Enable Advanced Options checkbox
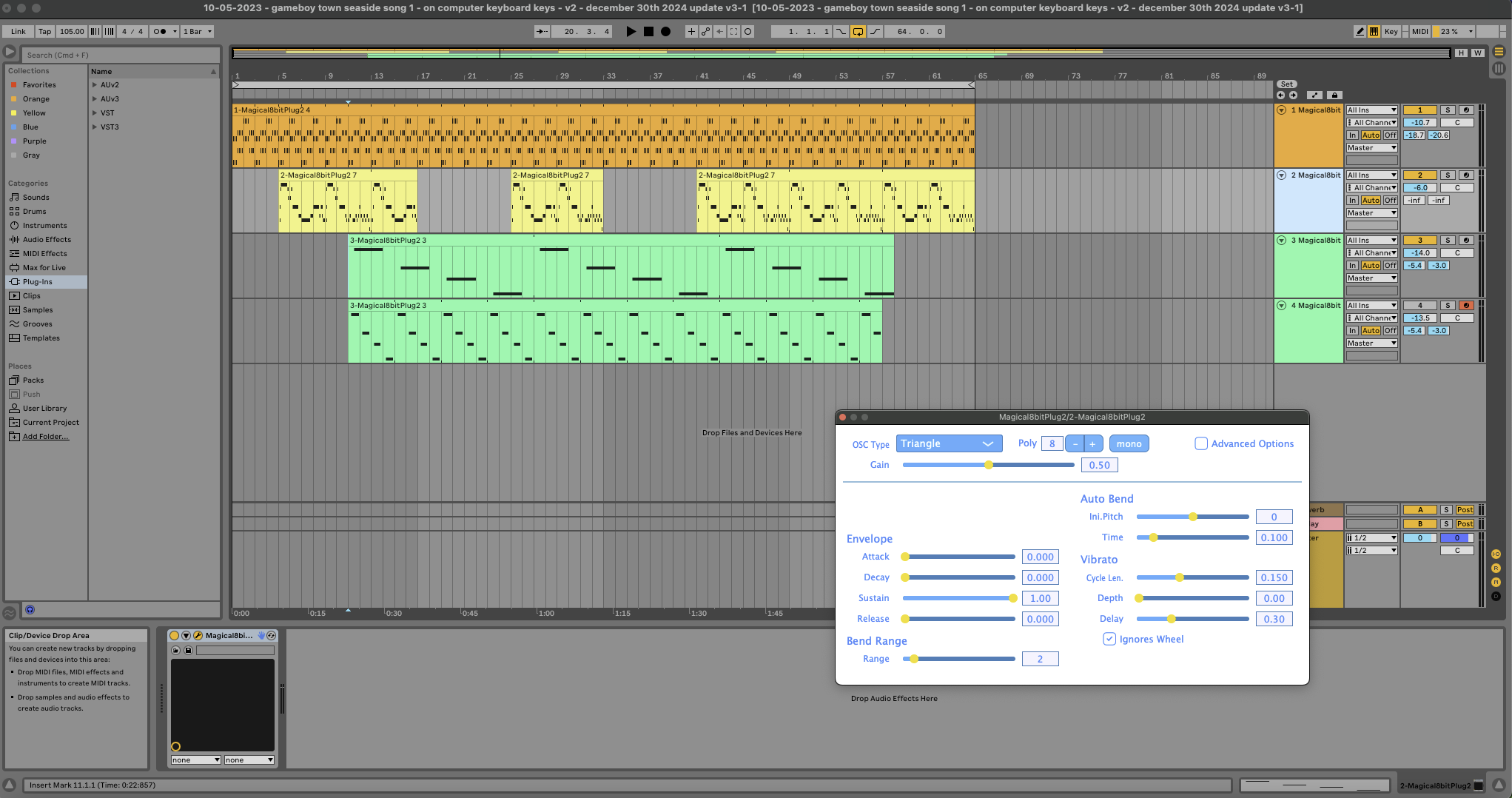The width and height of the screenshot is (1512, 798). (1201, 444)
